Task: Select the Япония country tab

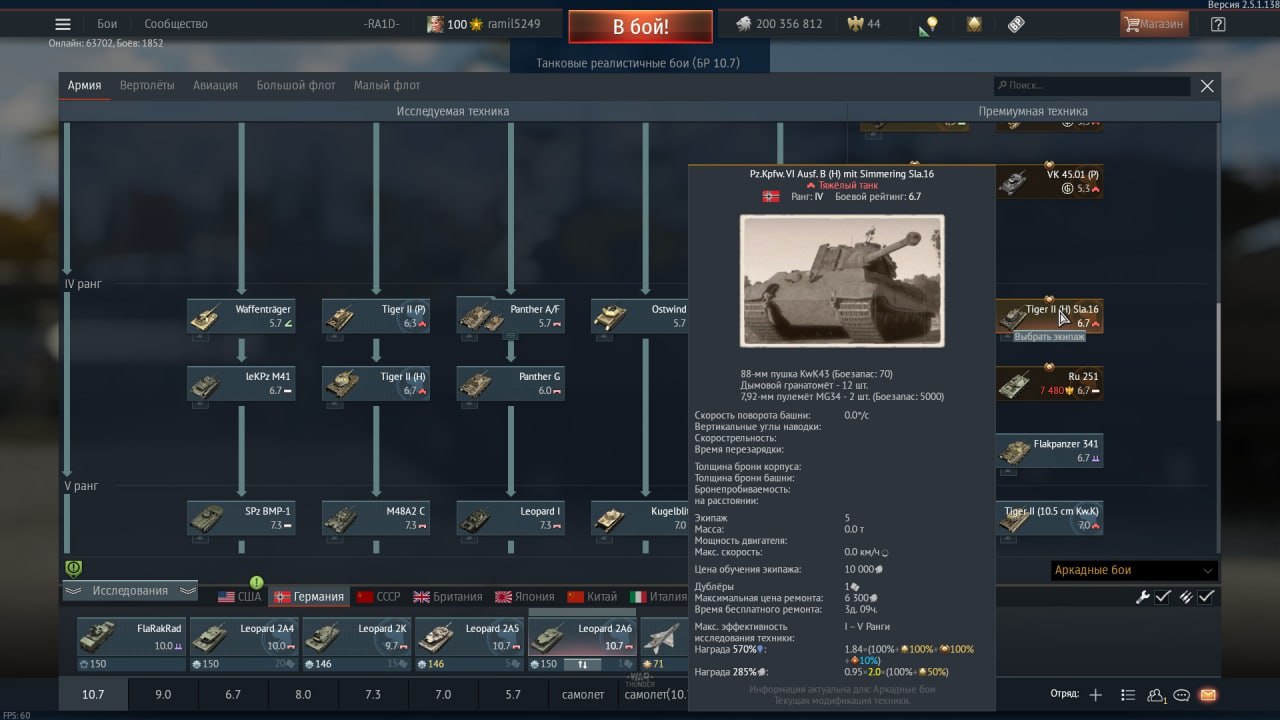Action: pyautogui.click(x=525, y=597)
